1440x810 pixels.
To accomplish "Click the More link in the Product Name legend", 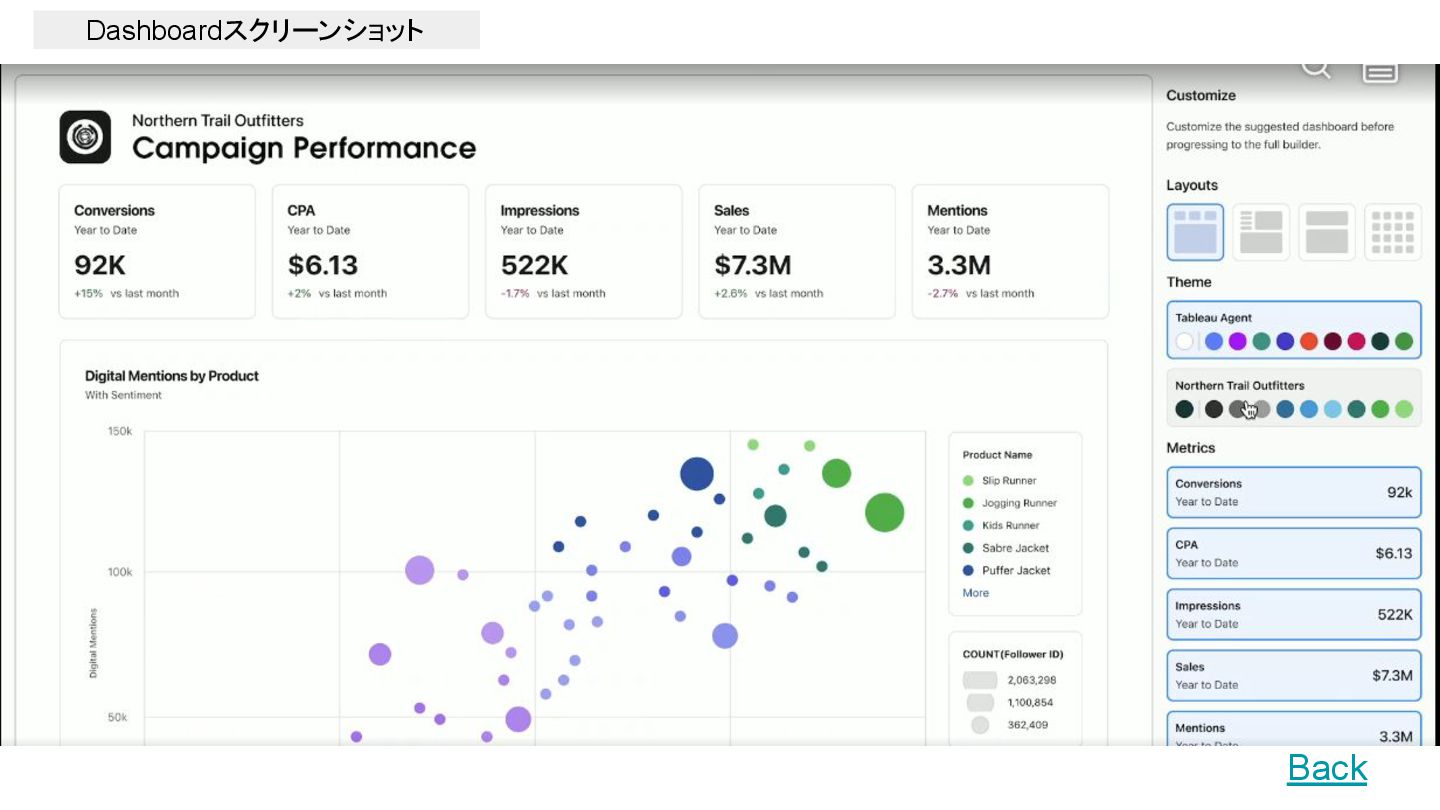I will pyautogui.click(x=976, y=593).
